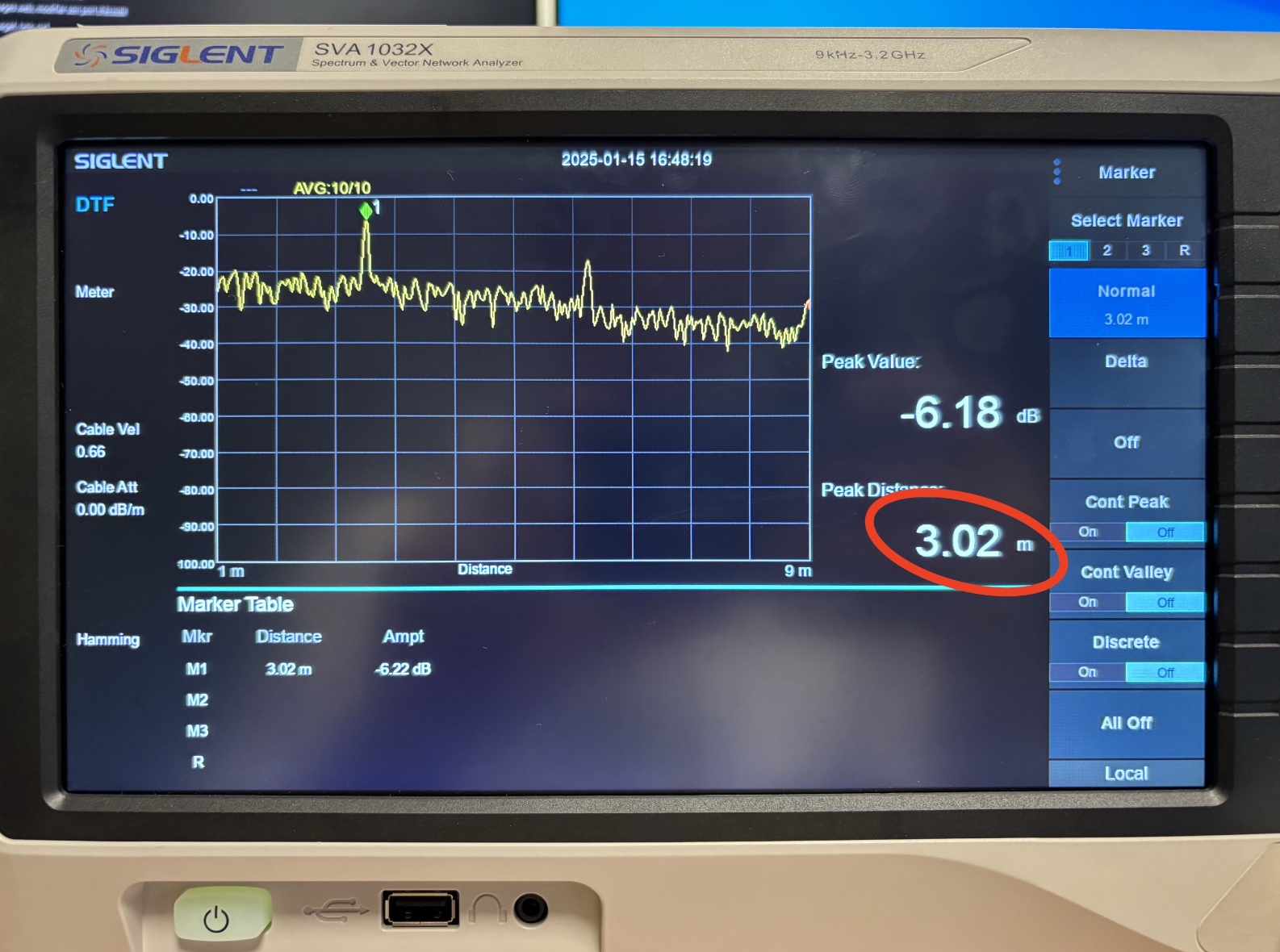Tap the three-dot menu icon beside Marker
The width and height of the screenshot is (1280, 952).
[x=1057, y=171]
